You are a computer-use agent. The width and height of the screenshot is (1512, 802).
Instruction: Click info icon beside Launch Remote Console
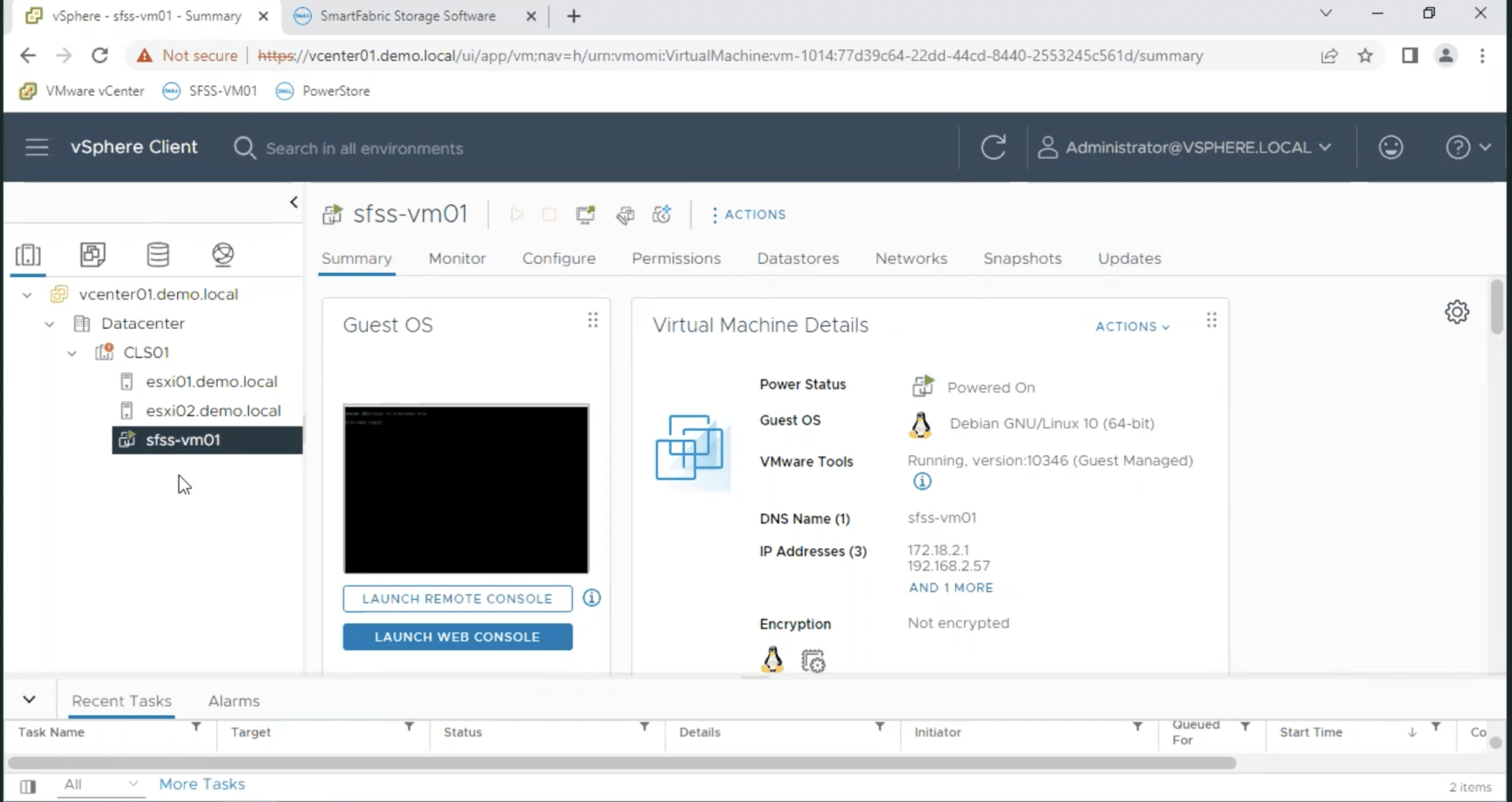coord(592,598)
